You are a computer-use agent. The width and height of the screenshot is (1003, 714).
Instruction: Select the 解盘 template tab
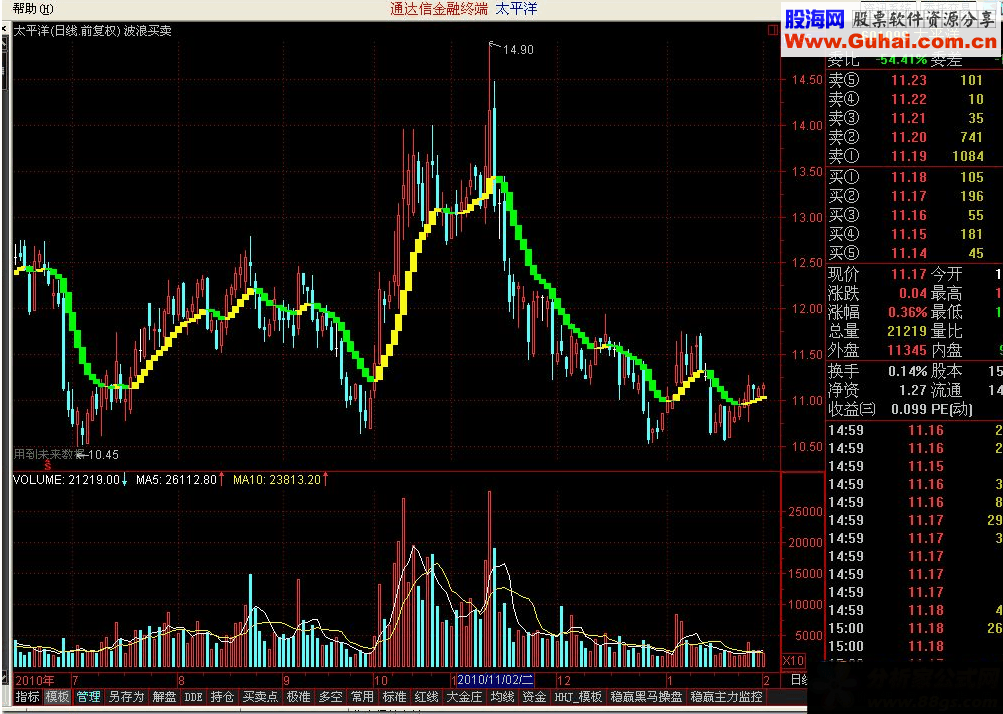164,697
